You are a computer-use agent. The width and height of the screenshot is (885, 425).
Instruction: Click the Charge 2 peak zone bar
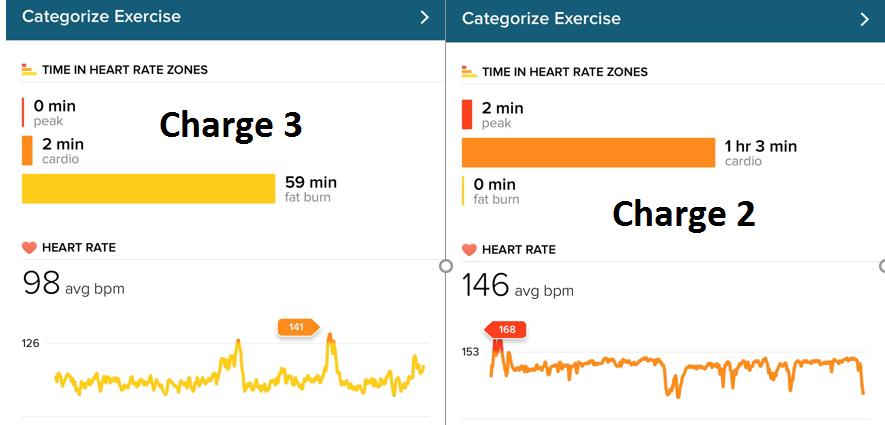(467, 114)
